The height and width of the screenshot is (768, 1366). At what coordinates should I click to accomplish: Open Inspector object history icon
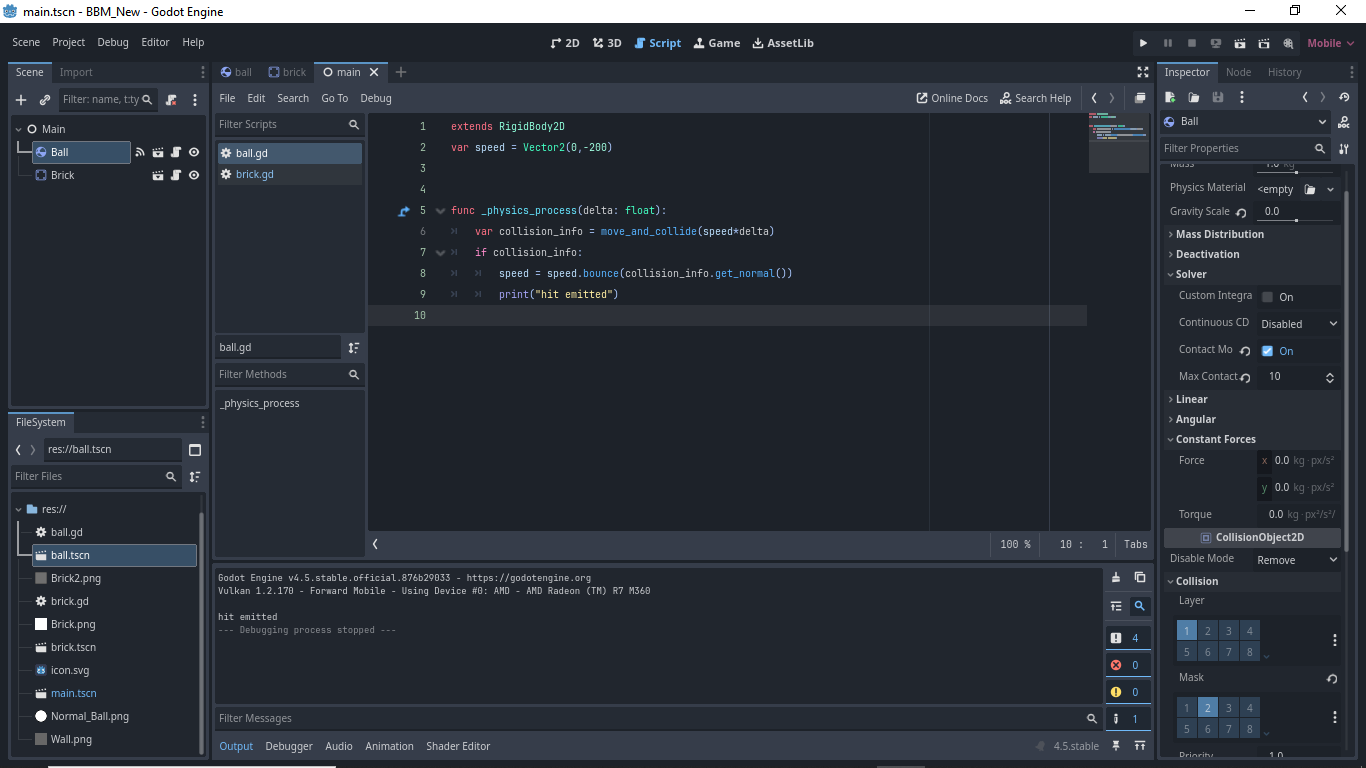tap(1344, 97)
